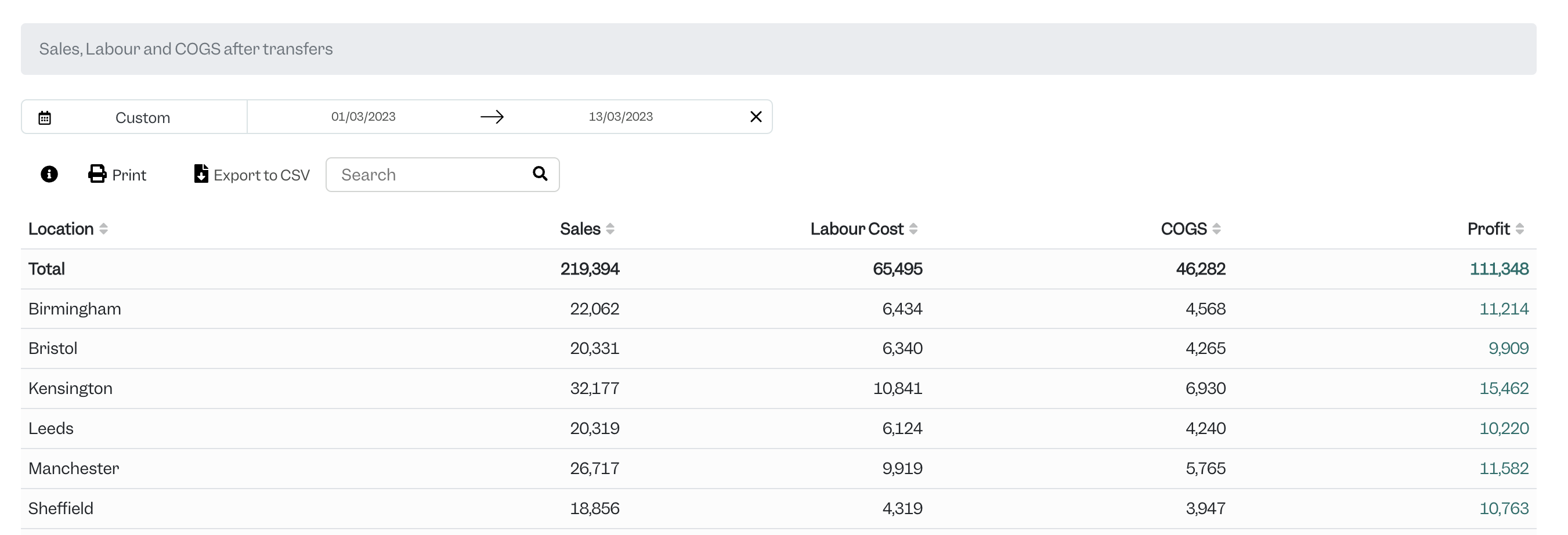Open Leeds profit 10,220
Screen dimensions: 1568x535
(x=1504, y=429)
